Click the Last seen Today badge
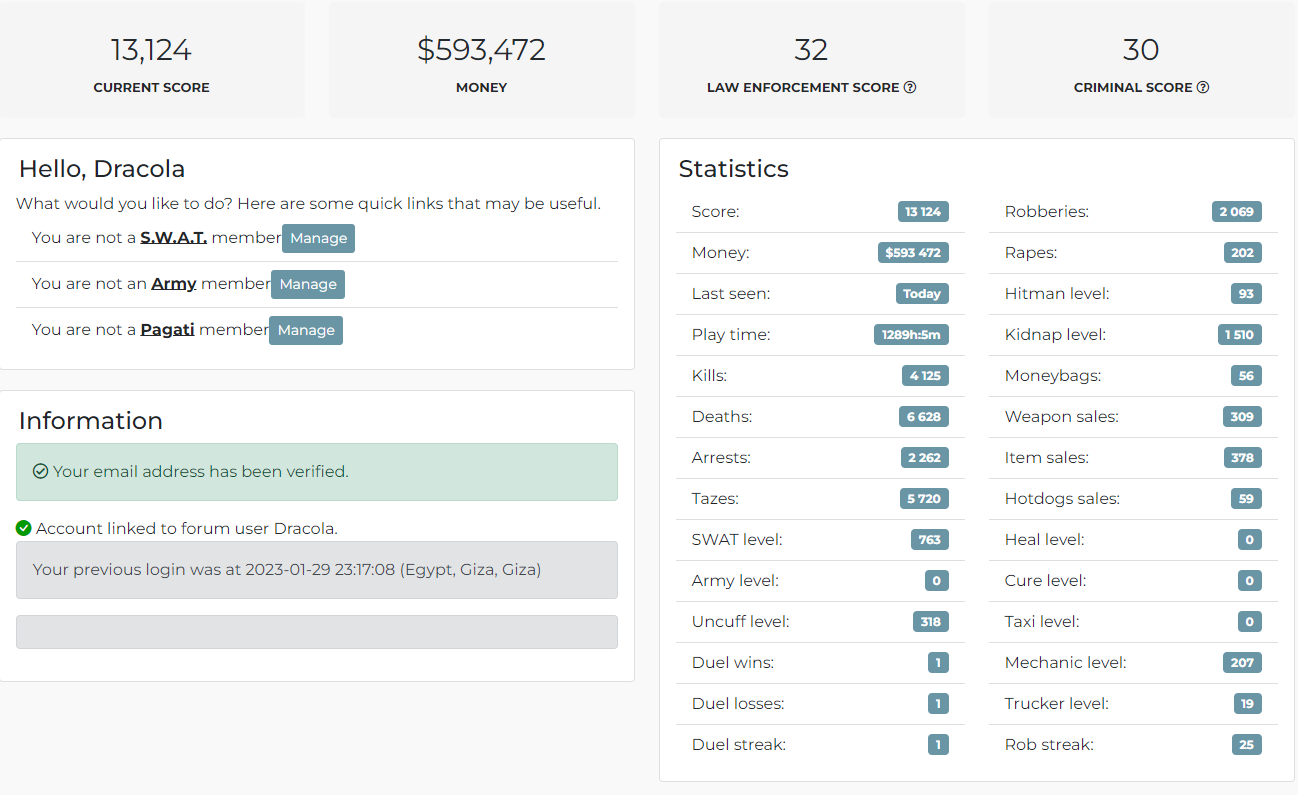 (922, 294)
